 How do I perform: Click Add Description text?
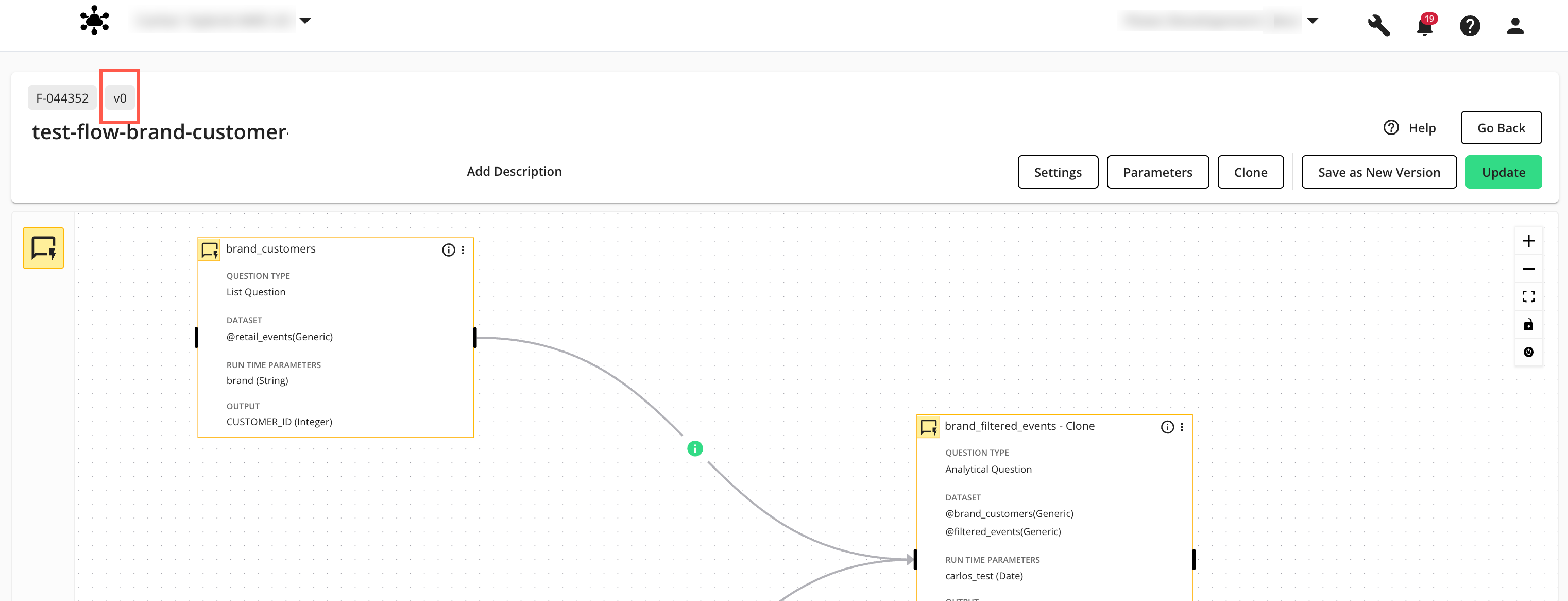514,171
